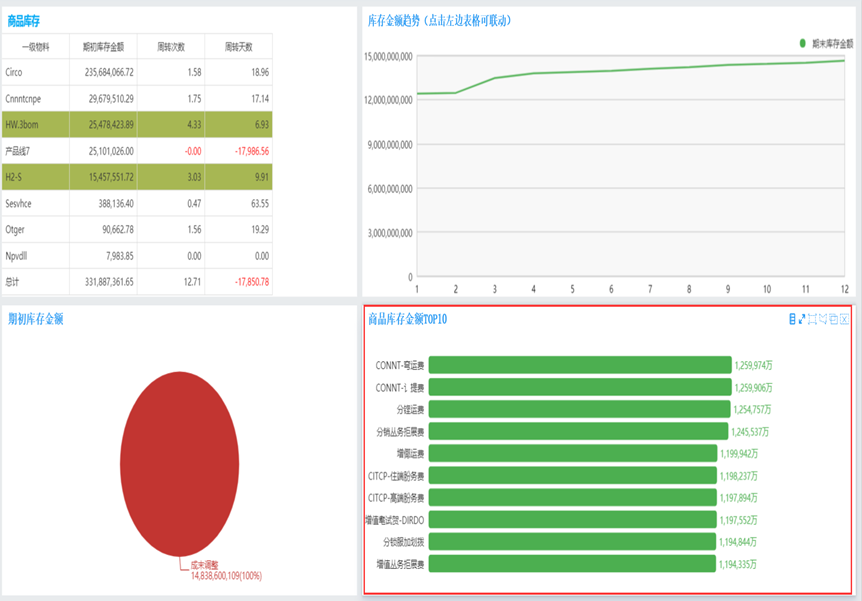Sort by the 期初库存金额 column header
Screen dimensions: 862x601
click(103, 47)
